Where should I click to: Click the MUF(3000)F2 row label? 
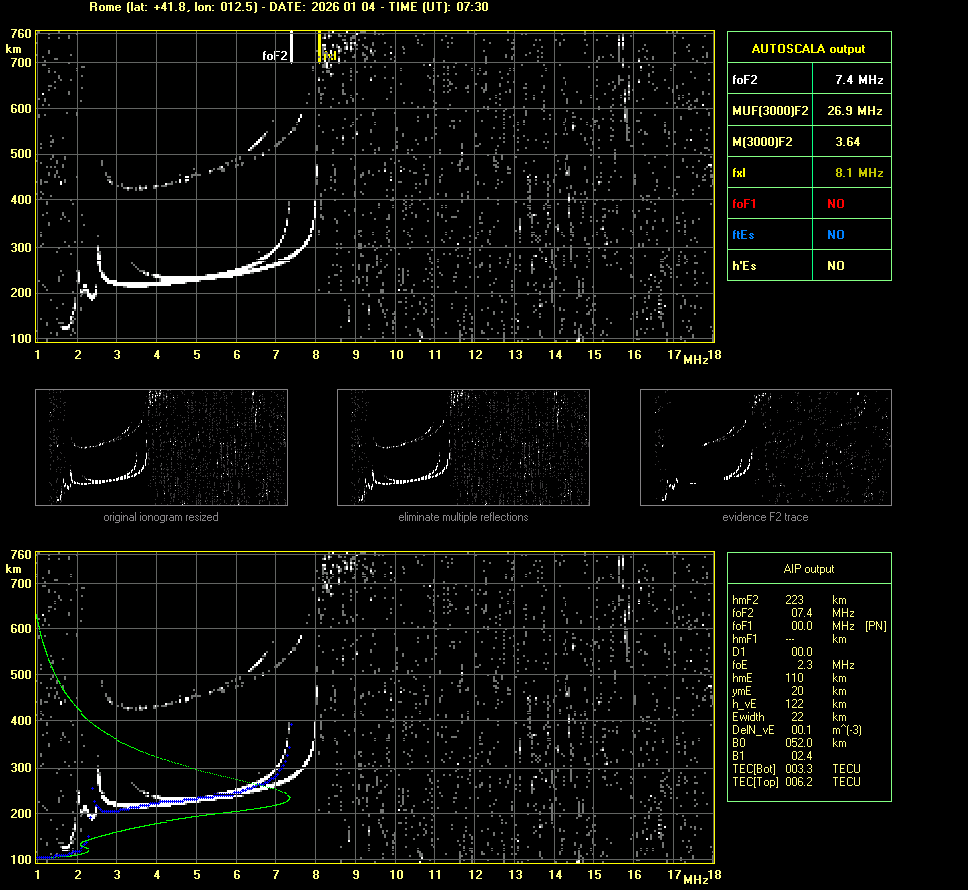coord(770,110)
